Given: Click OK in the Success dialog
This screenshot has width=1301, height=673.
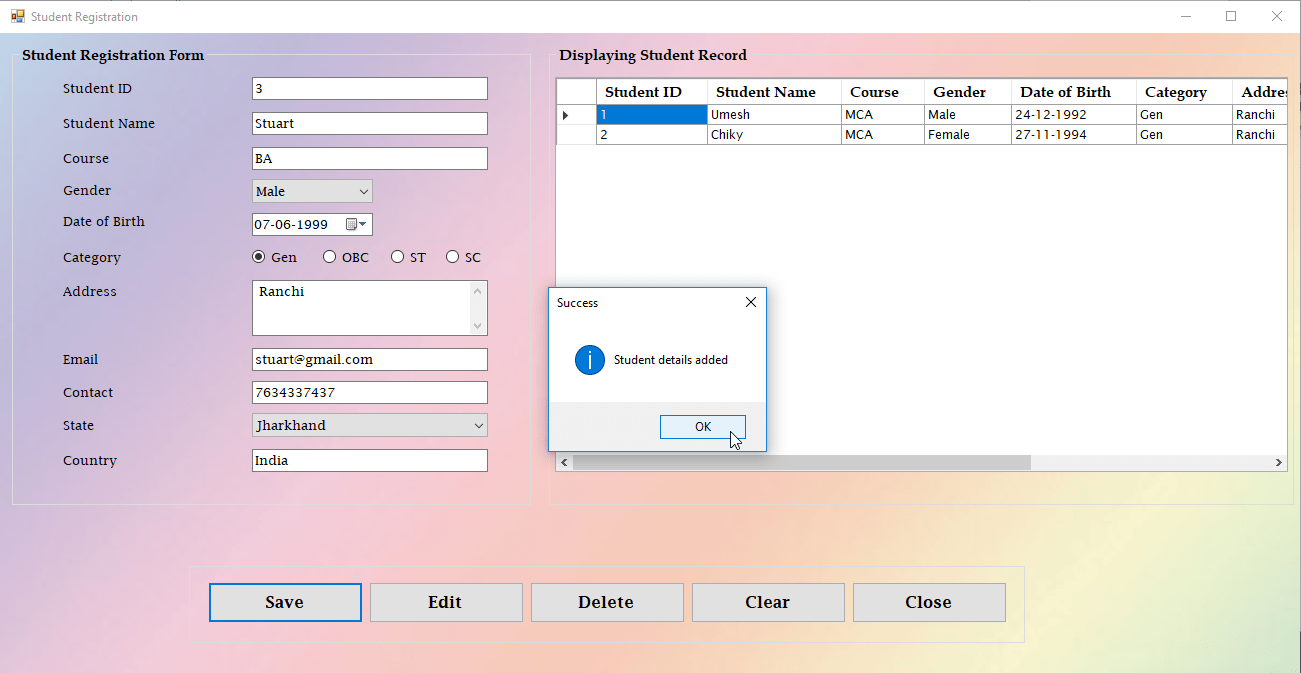Looking at the screenshot, I should click(702, 426).
